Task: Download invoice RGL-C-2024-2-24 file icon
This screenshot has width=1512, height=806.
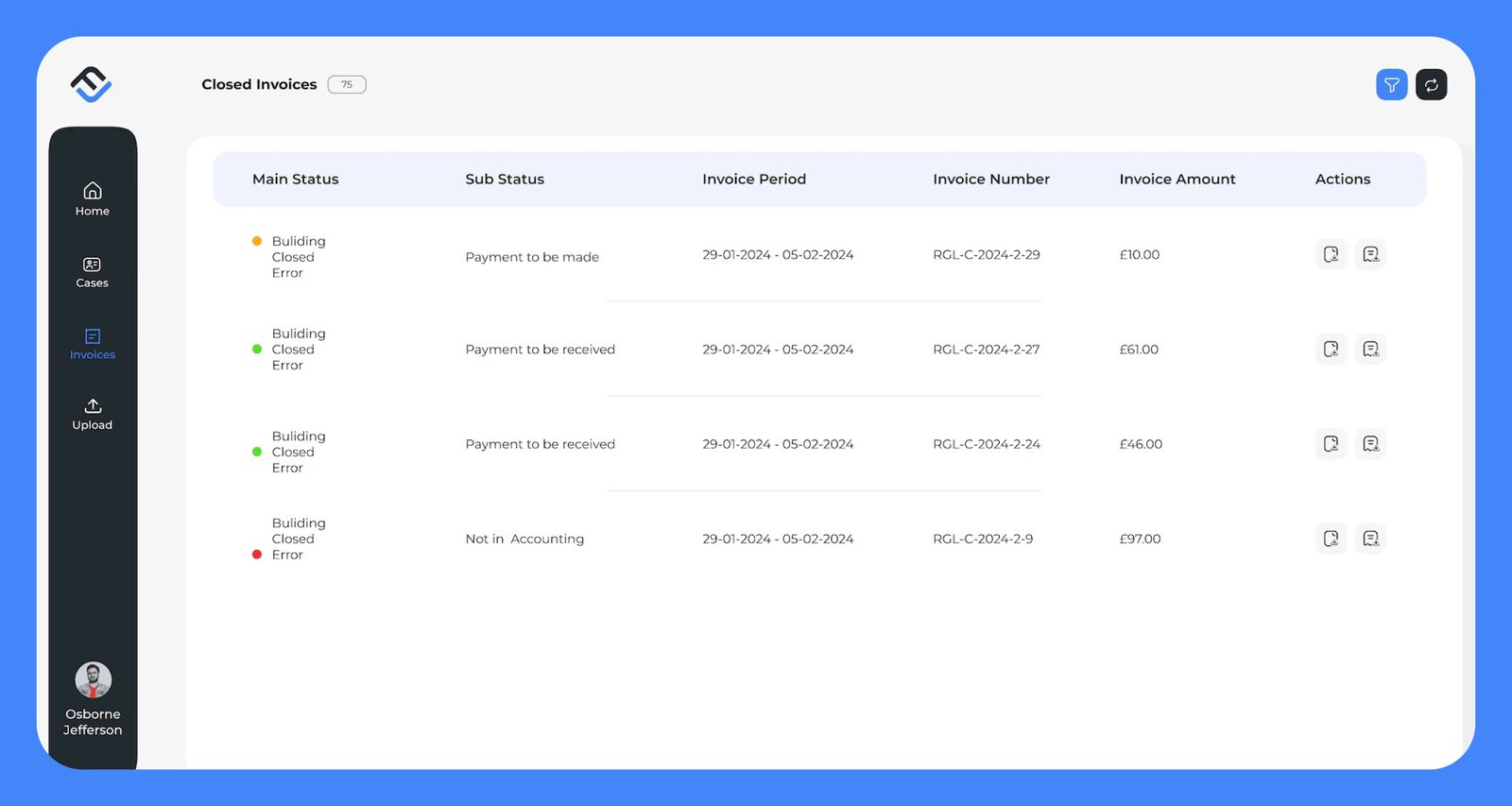Action: tap(1331, 443)
